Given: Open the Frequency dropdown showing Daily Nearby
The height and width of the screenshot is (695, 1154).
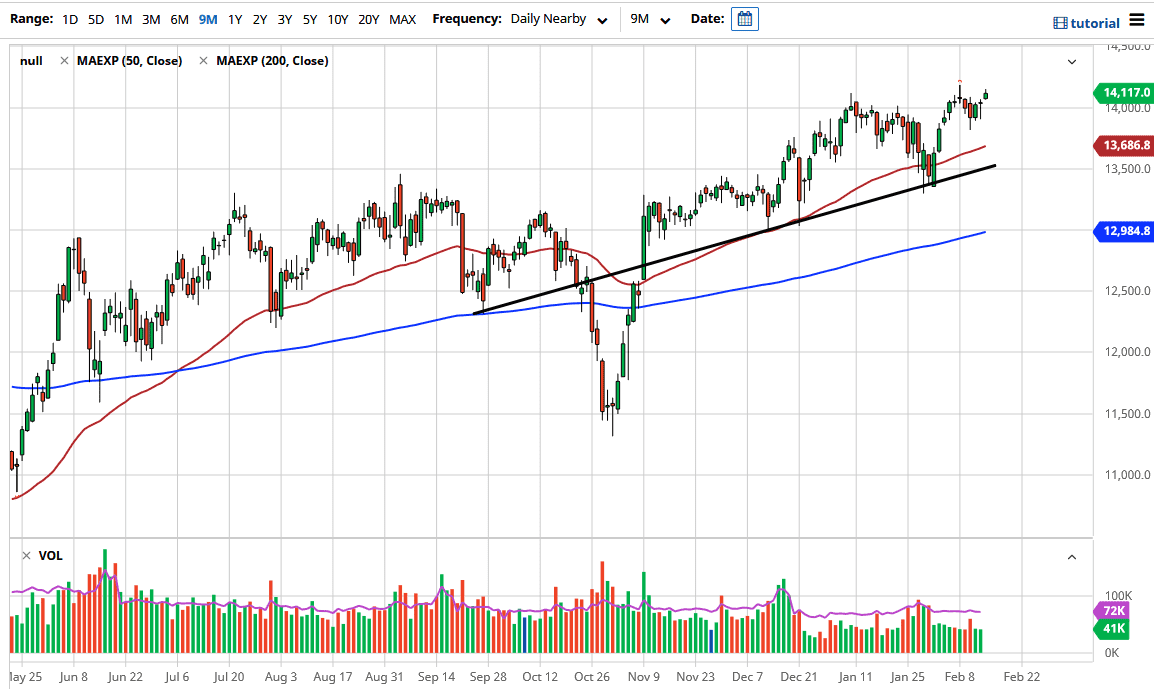Looking at the screenshot, I should (558, 18).
